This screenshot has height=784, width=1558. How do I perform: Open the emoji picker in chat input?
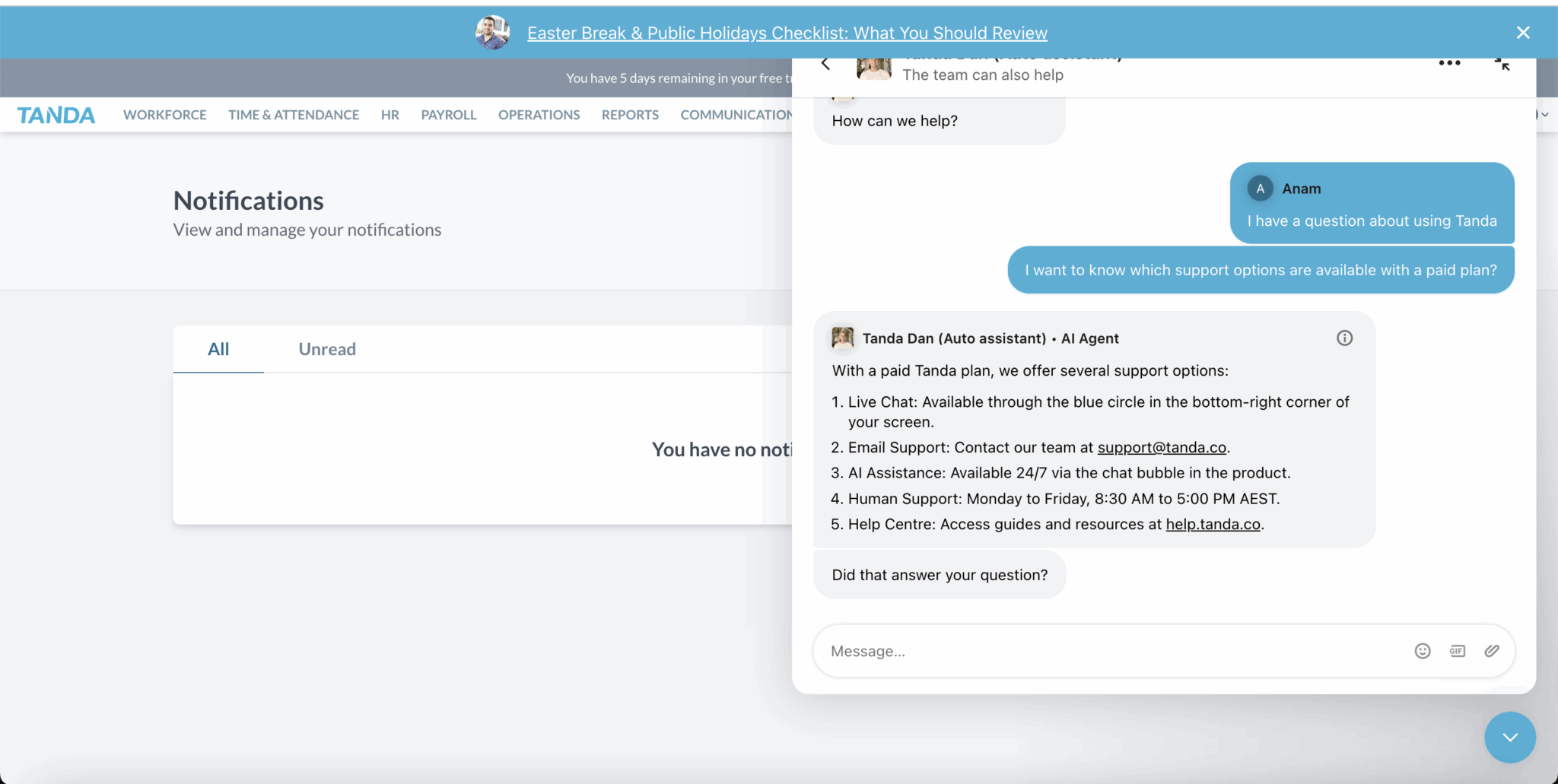pos(1422,651)
